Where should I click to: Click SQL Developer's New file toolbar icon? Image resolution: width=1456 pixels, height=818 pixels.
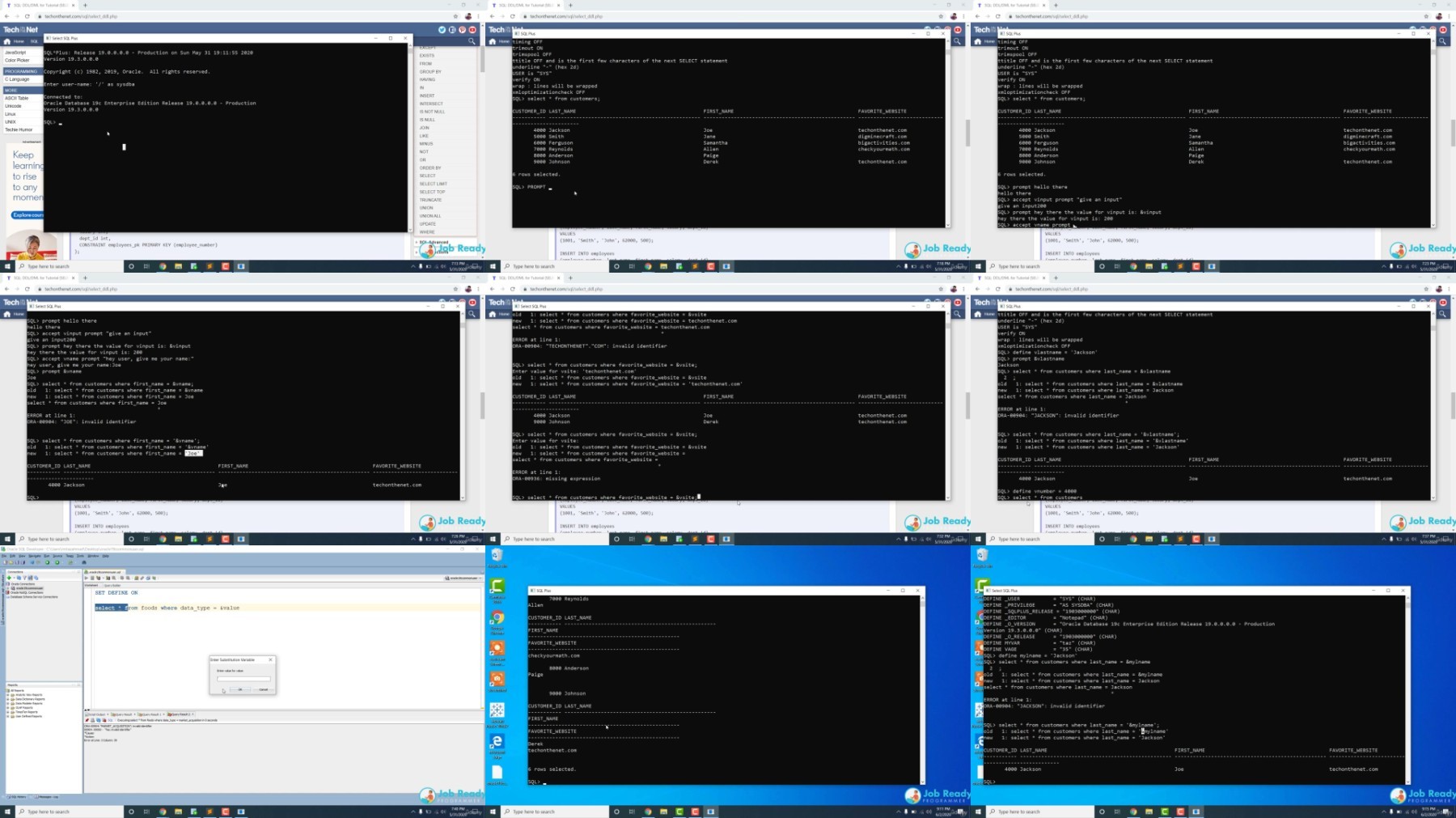tap(5, 562)
